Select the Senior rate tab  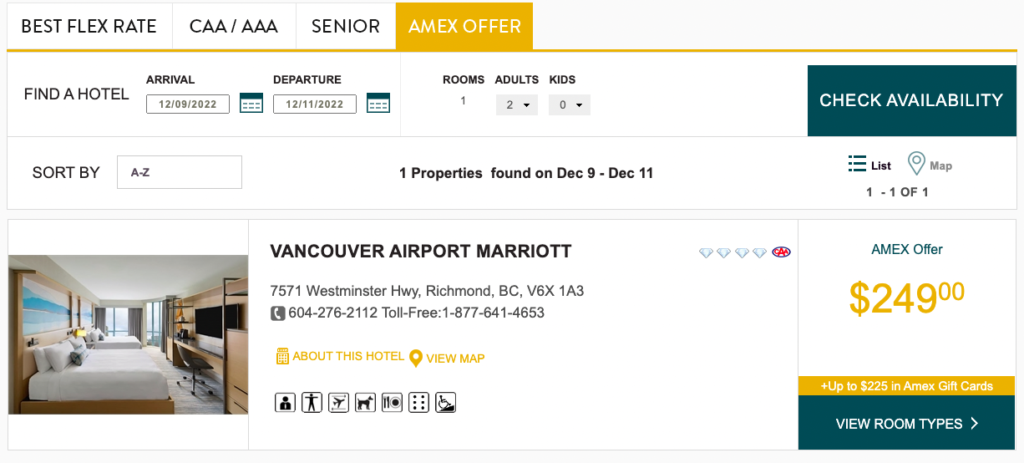pyautogui.click(x=345, y=27)
